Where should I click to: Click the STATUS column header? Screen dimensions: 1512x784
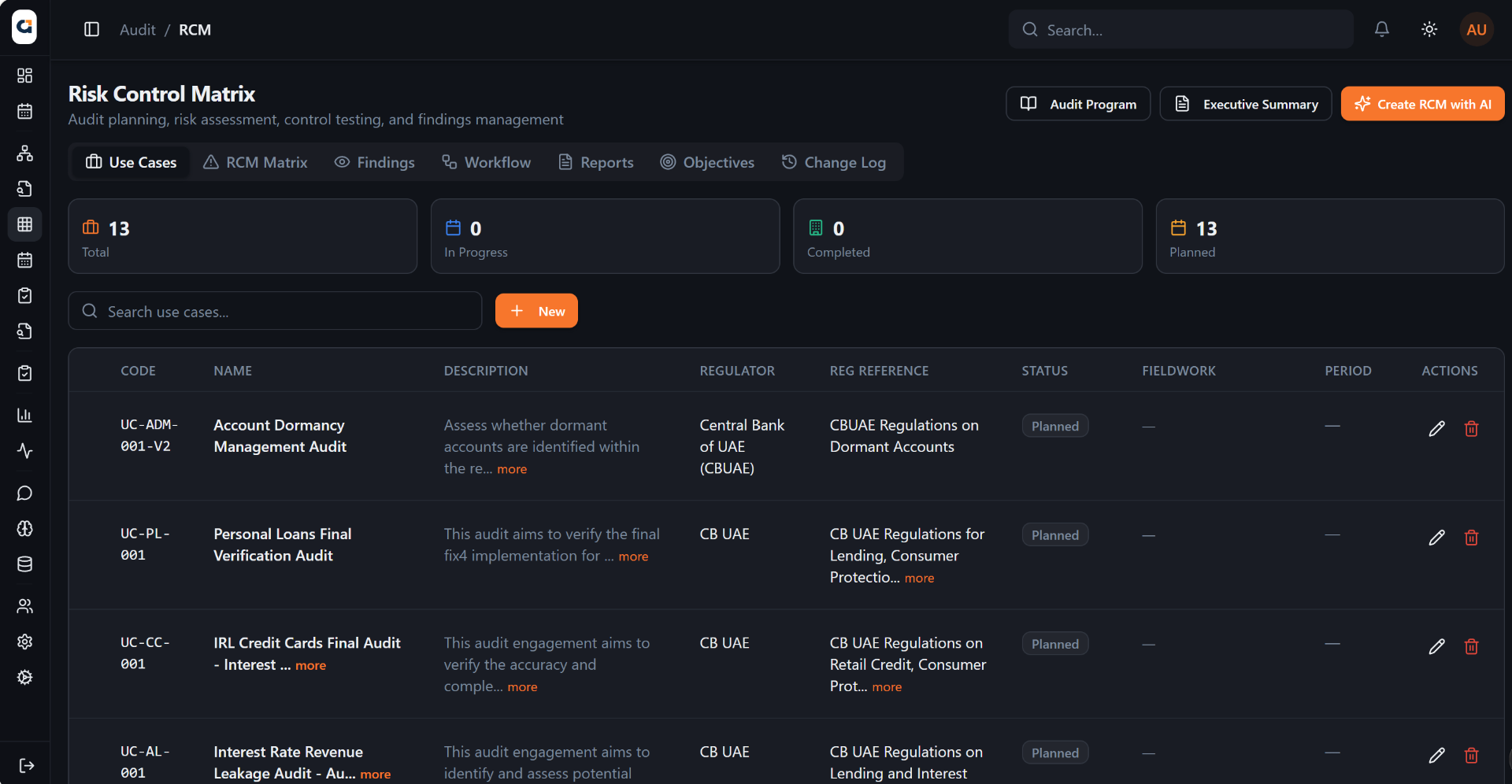click(1044, 371)
